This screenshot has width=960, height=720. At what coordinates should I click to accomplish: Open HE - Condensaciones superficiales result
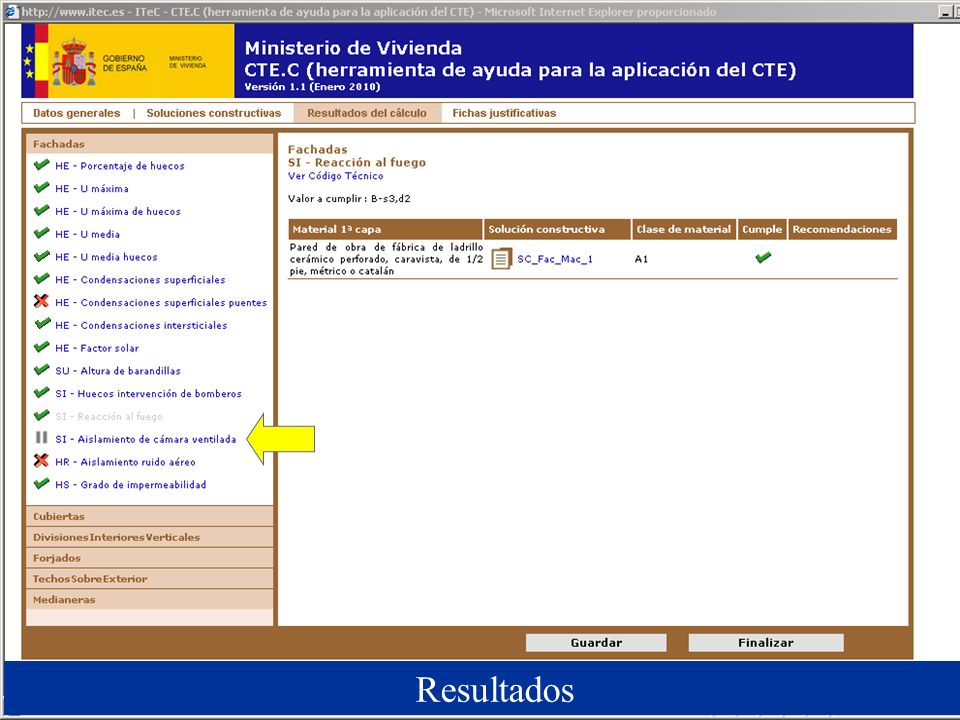pyautogui.click(x=140, y=280)
